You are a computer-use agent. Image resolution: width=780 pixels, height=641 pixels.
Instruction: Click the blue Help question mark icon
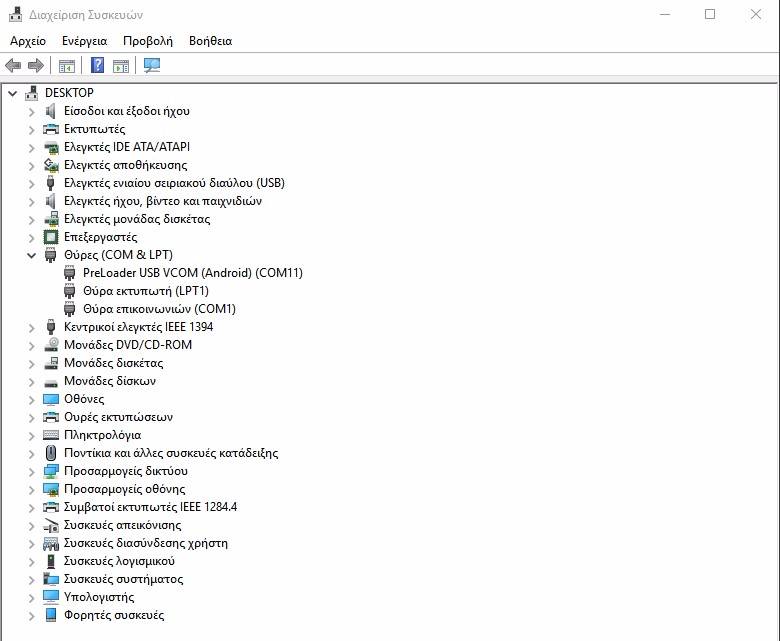tap(97, 66)
